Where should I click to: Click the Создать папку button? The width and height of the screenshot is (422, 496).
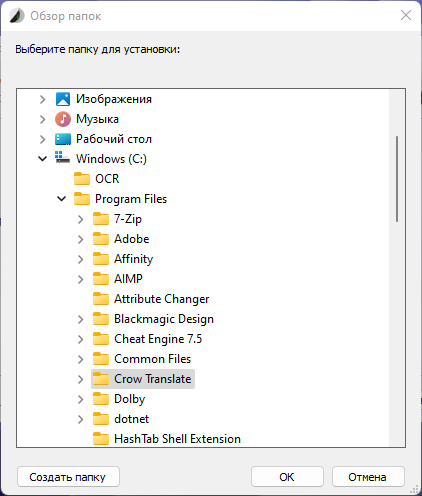(68, 477)
